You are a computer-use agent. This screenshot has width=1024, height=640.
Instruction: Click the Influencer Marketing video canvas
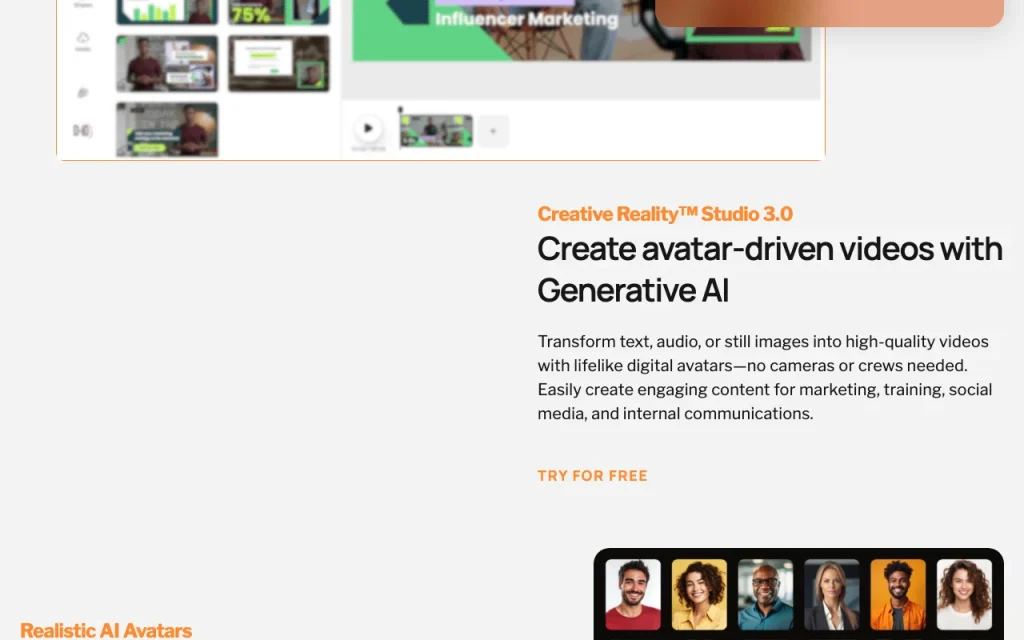click(x=581, y=30)
